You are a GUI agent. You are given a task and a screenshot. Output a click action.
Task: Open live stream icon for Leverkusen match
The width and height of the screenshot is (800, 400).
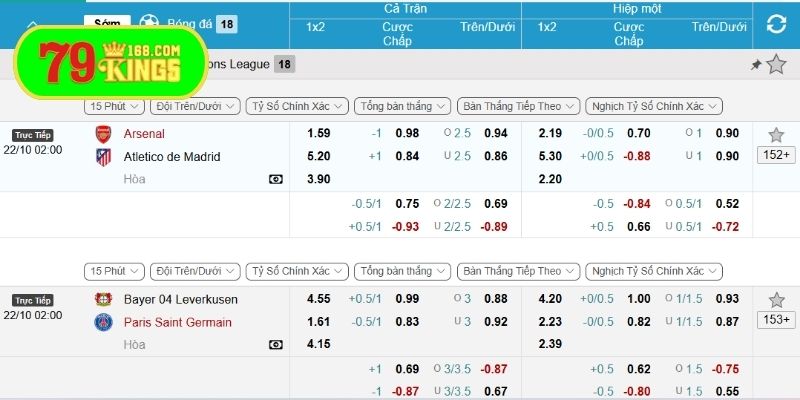[275, 345]
